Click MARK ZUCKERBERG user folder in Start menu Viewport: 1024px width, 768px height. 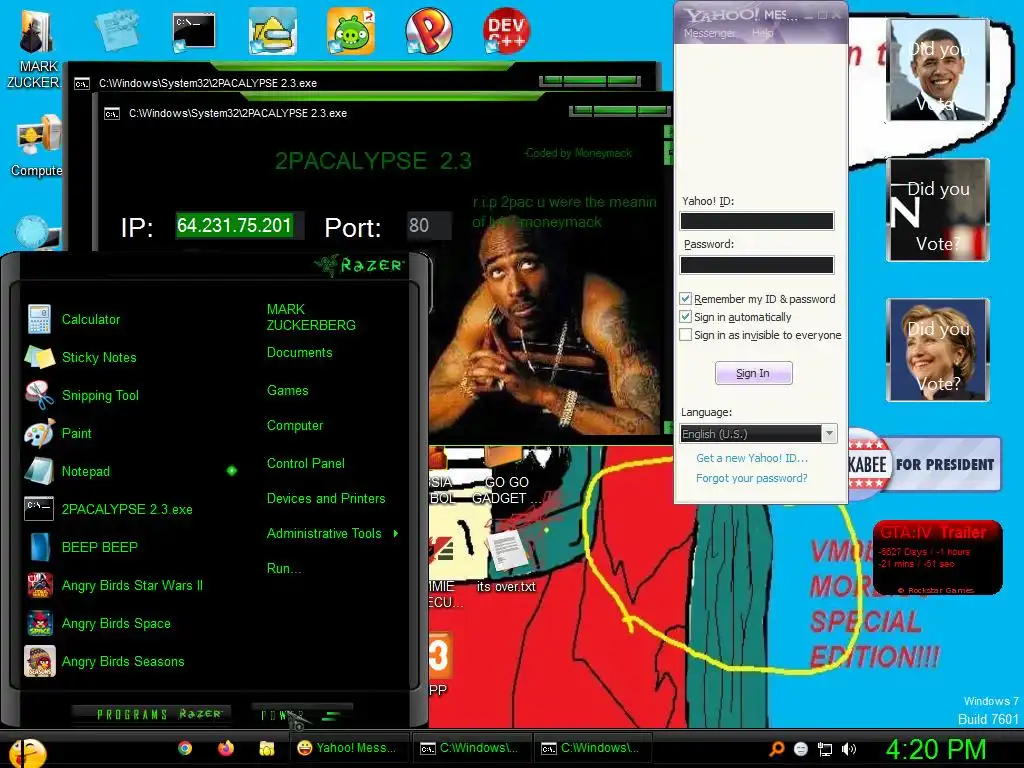click(311, 317)
